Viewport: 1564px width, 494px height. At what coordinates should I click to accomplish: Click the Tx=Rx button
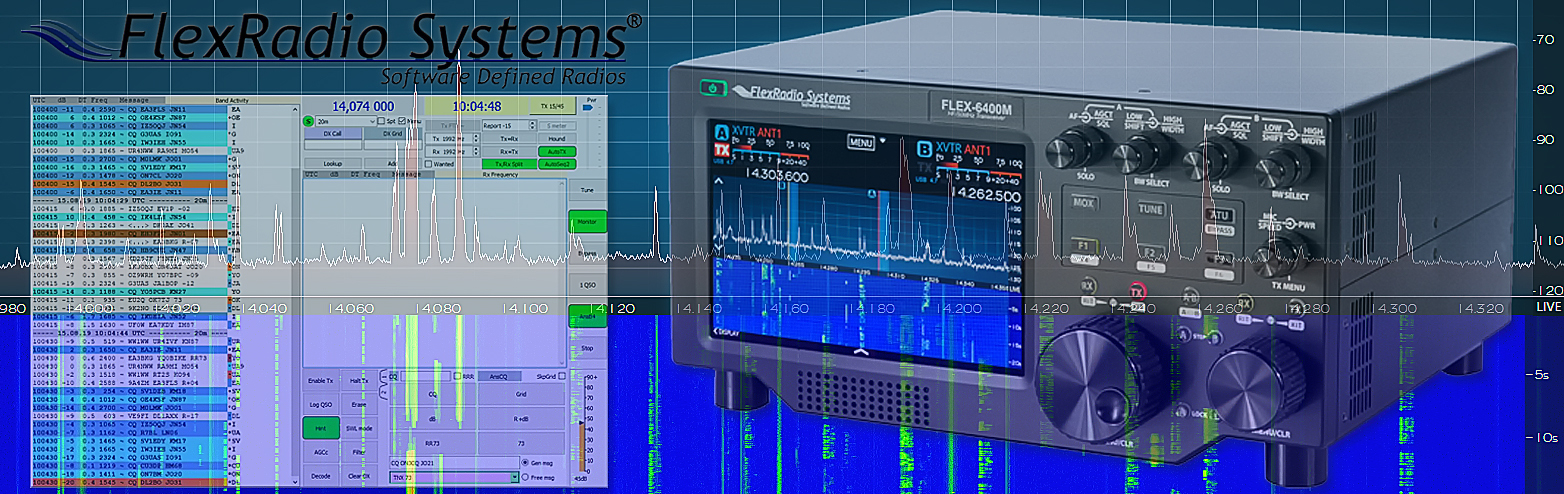coord(509,139)
